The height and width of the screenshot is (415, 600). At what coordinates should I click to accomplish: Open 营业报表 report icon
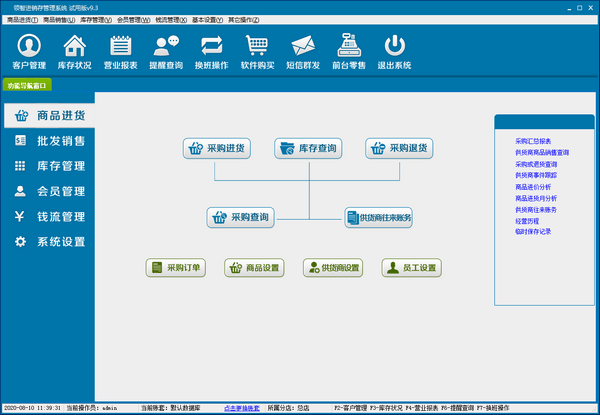click(x=121, y=51)
